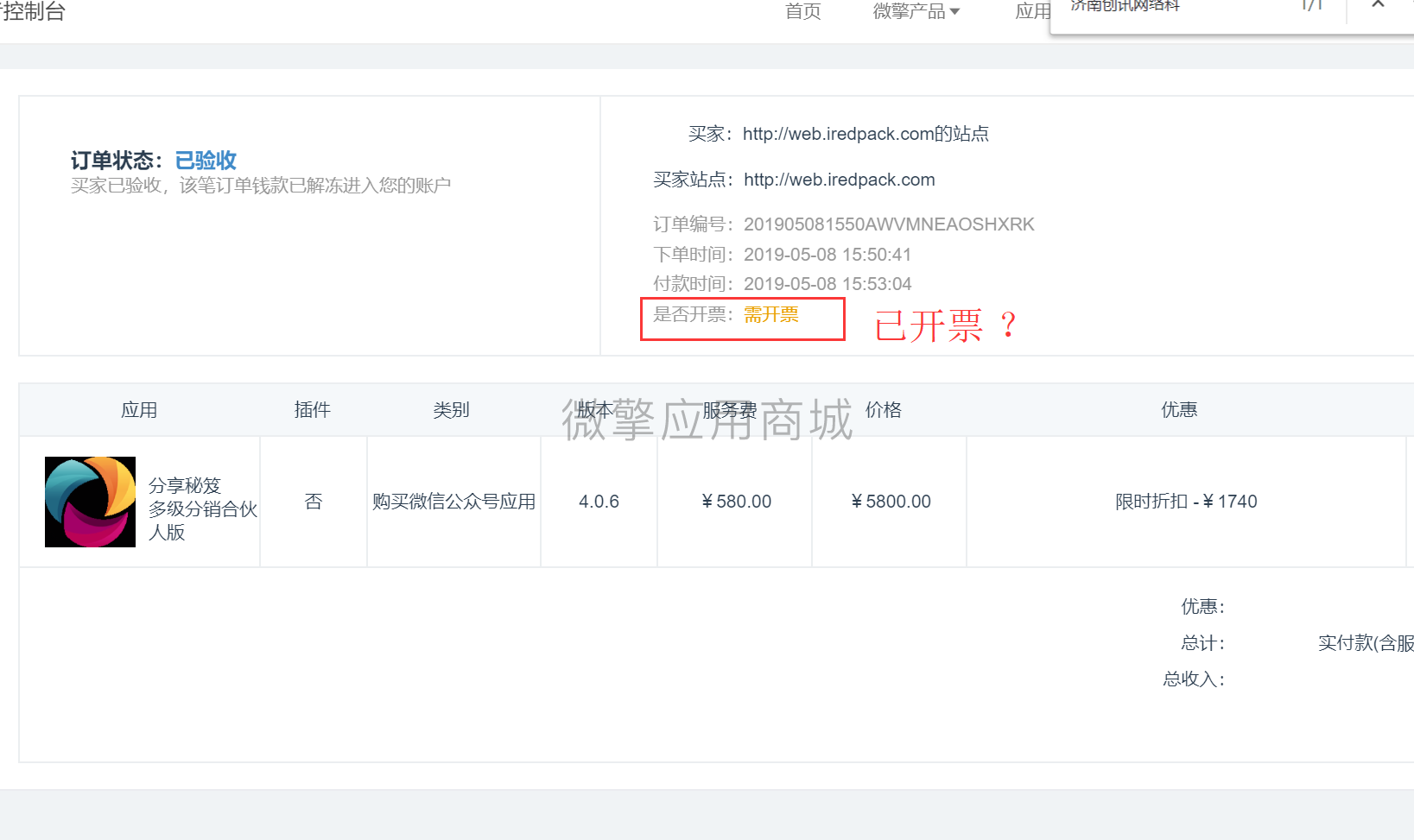Click the up arrow in find bar
This screenshot has width=1414, height=840.
pyautogui.click(x=1378, y=5)
